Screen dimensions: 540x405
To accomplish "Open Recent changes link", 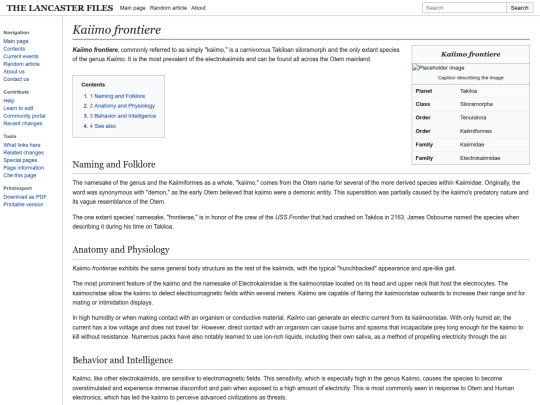I will click(x=23, y=124).
